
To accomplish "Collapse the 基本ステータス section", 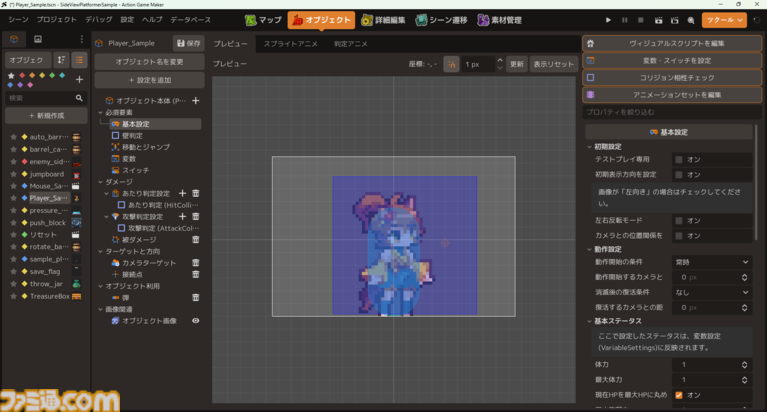I will click(x=589, y=321).
